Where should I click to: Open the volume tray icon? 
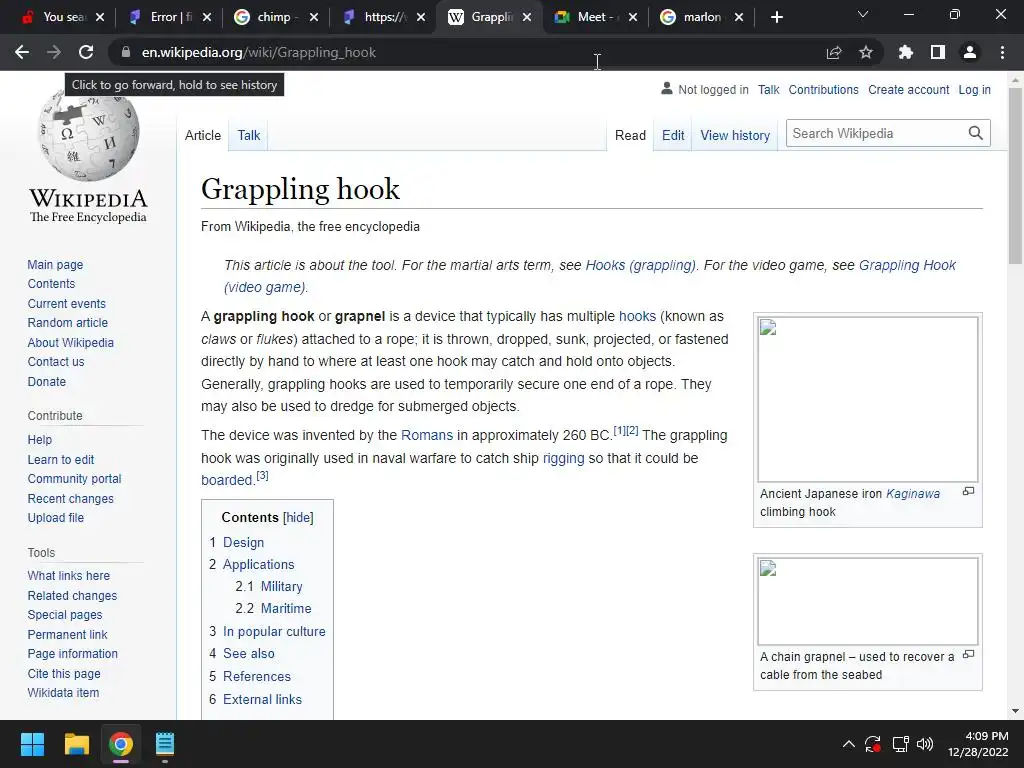925,744
